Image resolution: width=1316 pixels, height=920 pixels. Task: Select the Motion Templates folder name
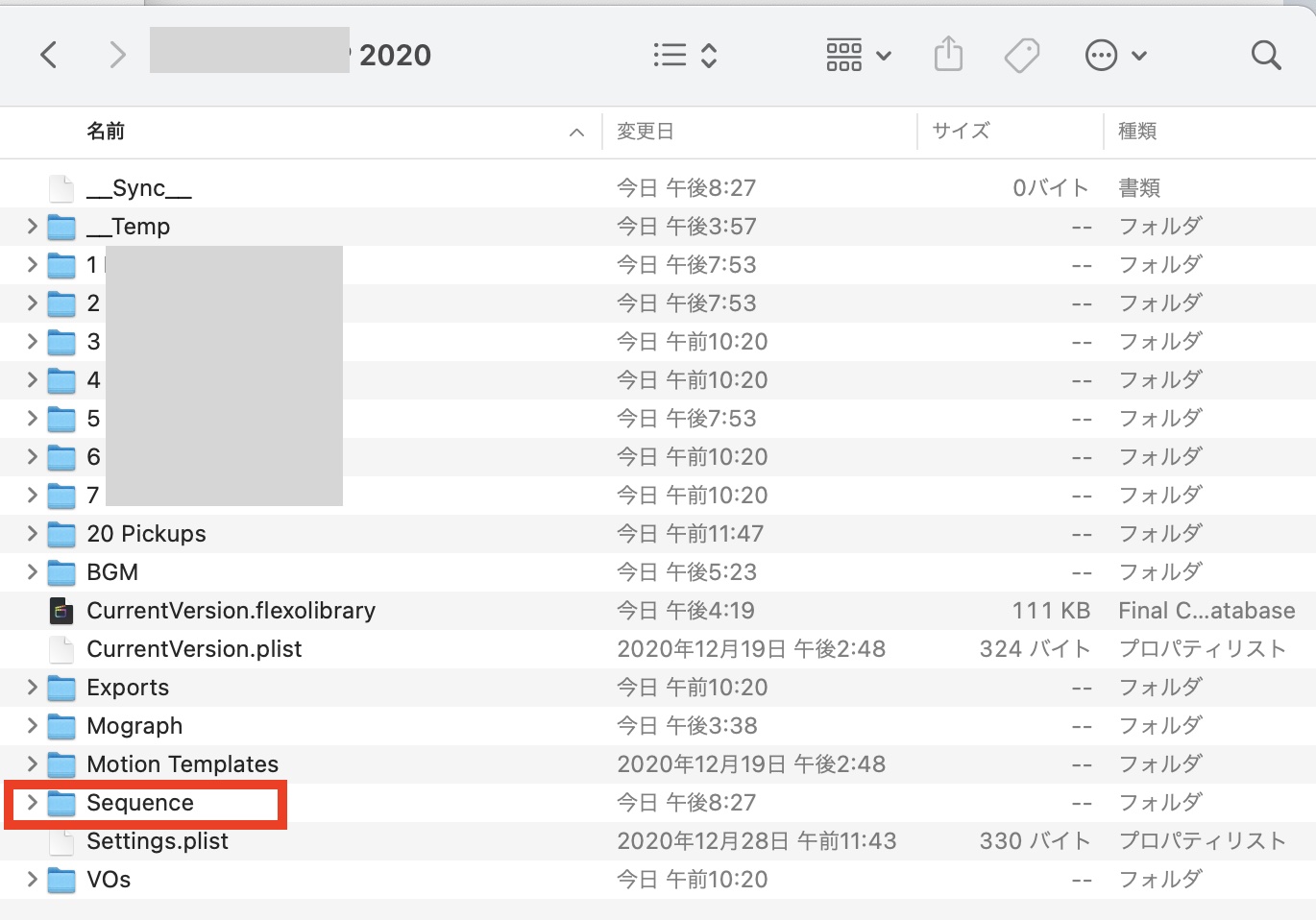183,764
